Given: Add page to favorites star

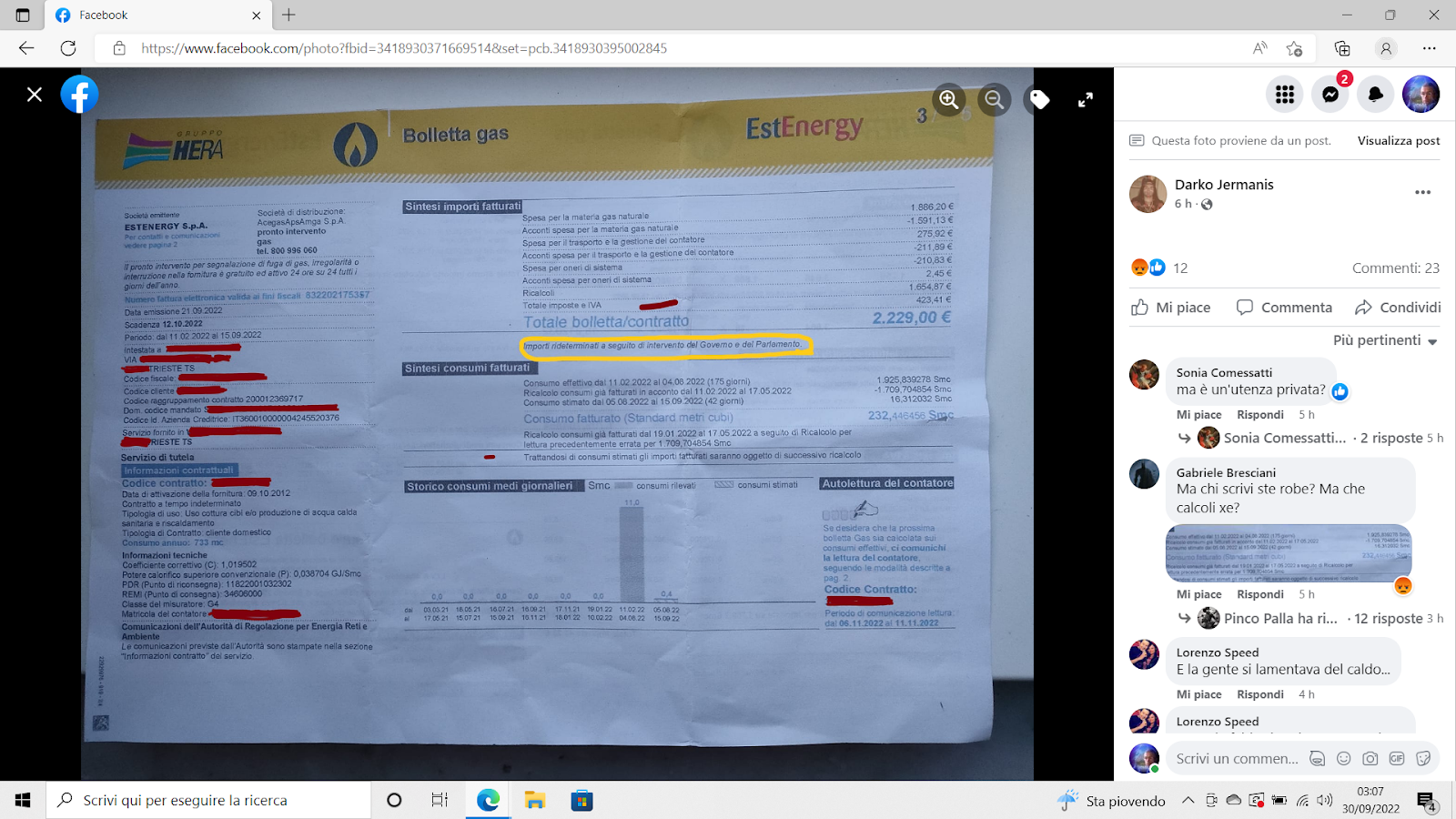Looking at the screenshot, I should pos(1294,48).
